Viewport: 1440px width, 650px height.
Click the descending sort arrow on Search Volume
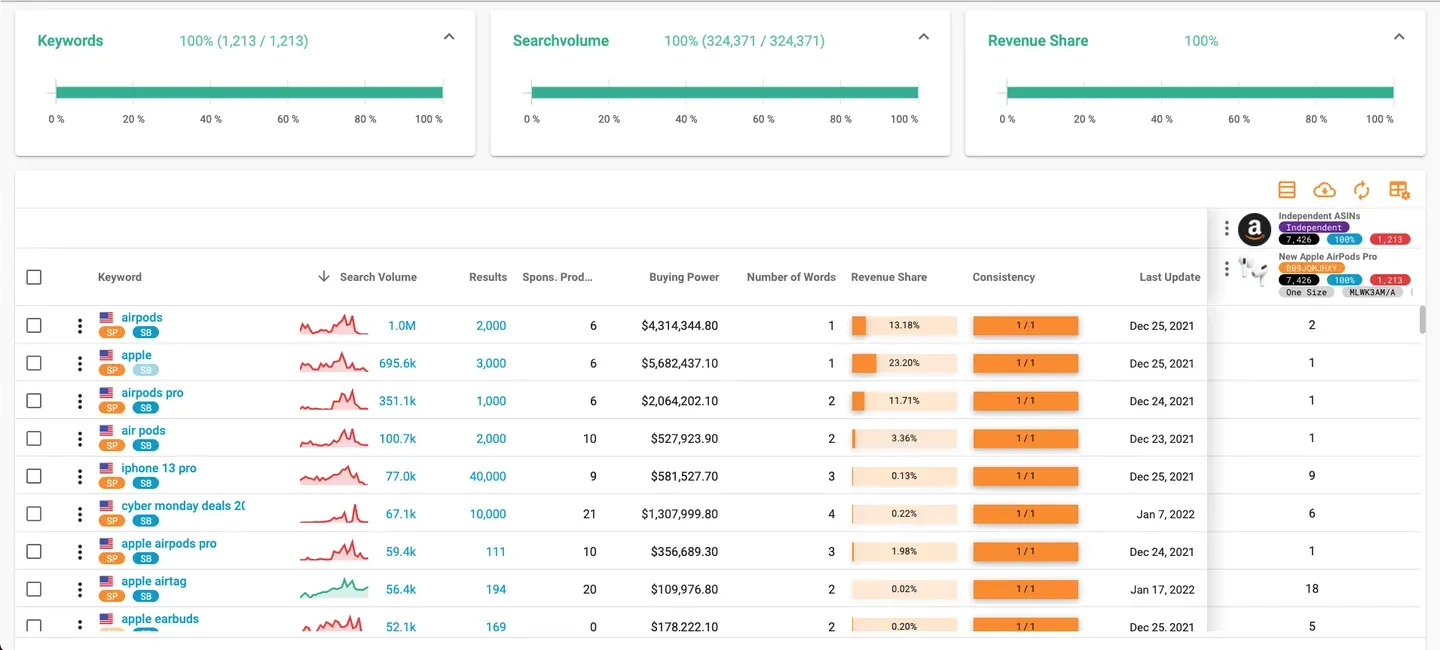coord(323,277)
